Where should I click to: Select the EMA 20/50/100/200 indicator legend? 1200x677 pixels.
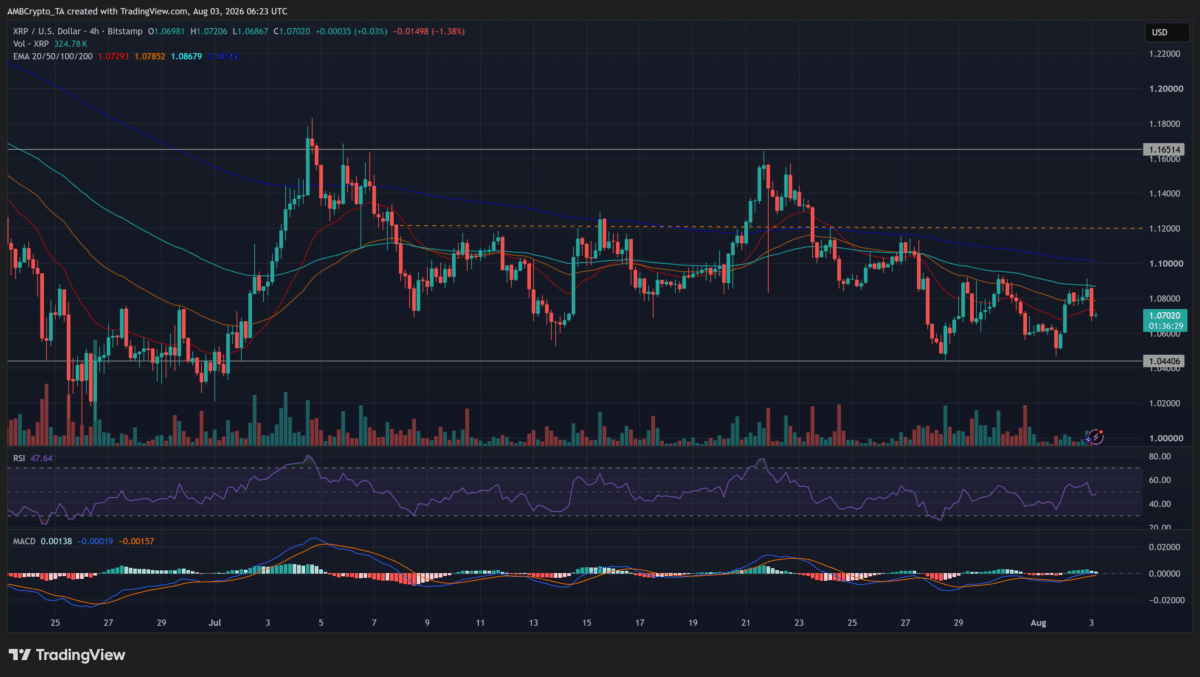tap(55, 57)
